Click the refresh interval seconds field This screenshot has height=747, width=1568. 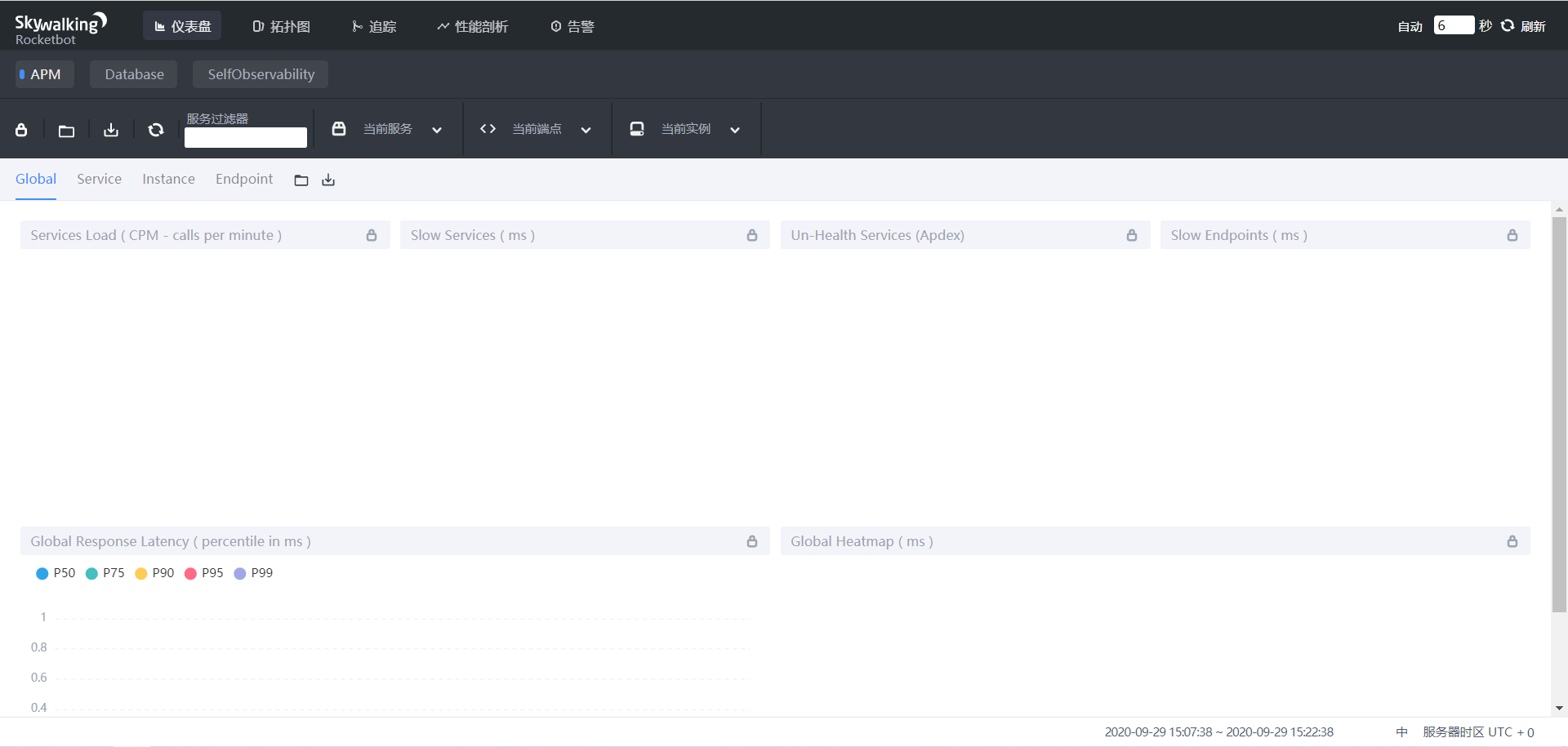point(1454,25)
